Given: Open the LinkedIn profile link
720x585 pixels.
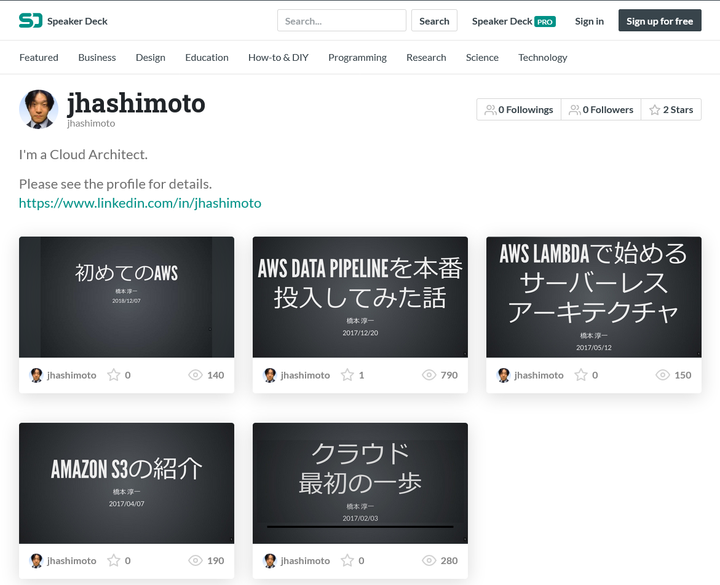Looking at the screenshot, I should pyautogui.click(x=140, y=203).
